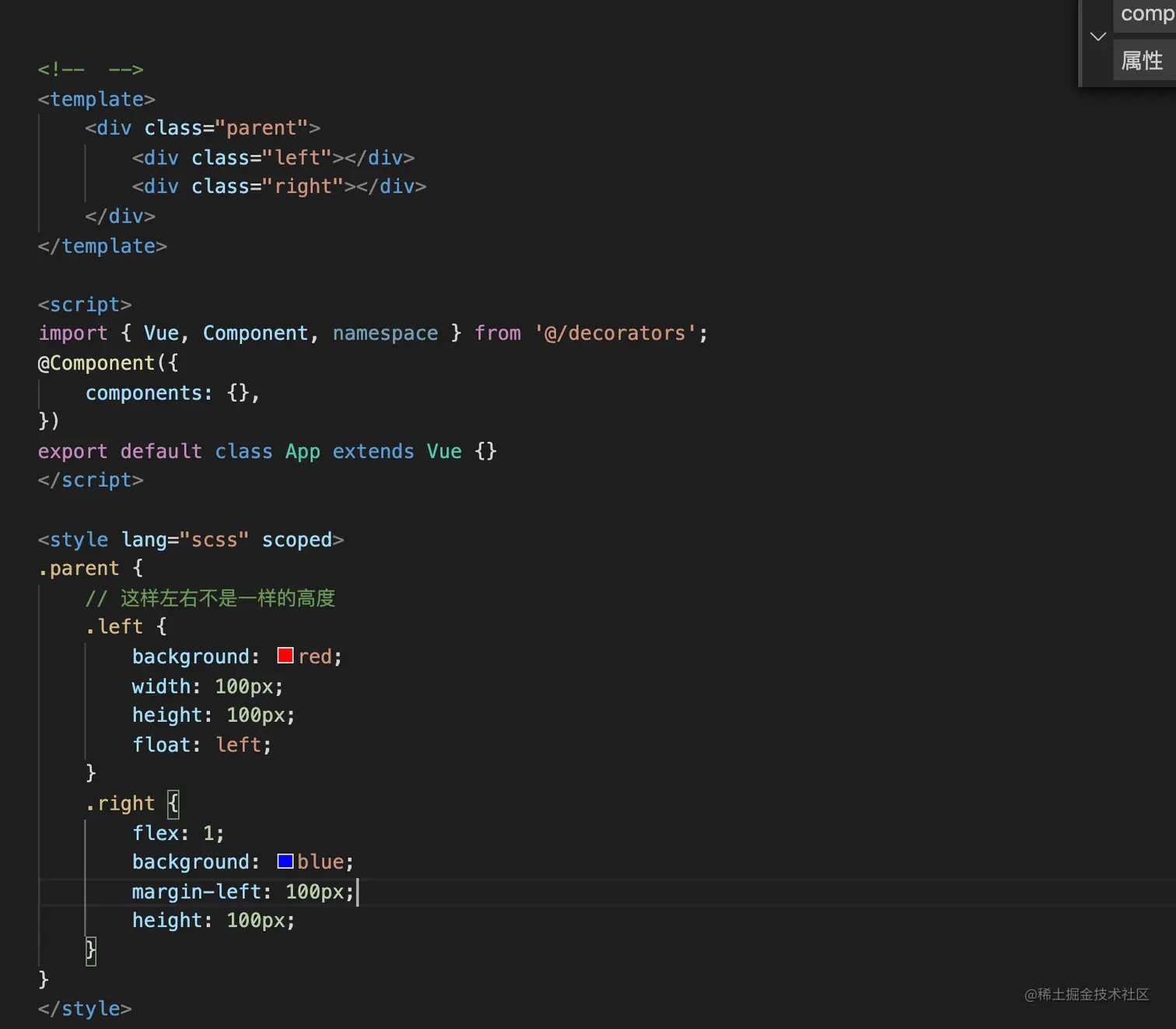The width and height of the screenshot is (1176, 1029).
Task: Click the height declaration below margin-left
Action: (x=214, y=920)
